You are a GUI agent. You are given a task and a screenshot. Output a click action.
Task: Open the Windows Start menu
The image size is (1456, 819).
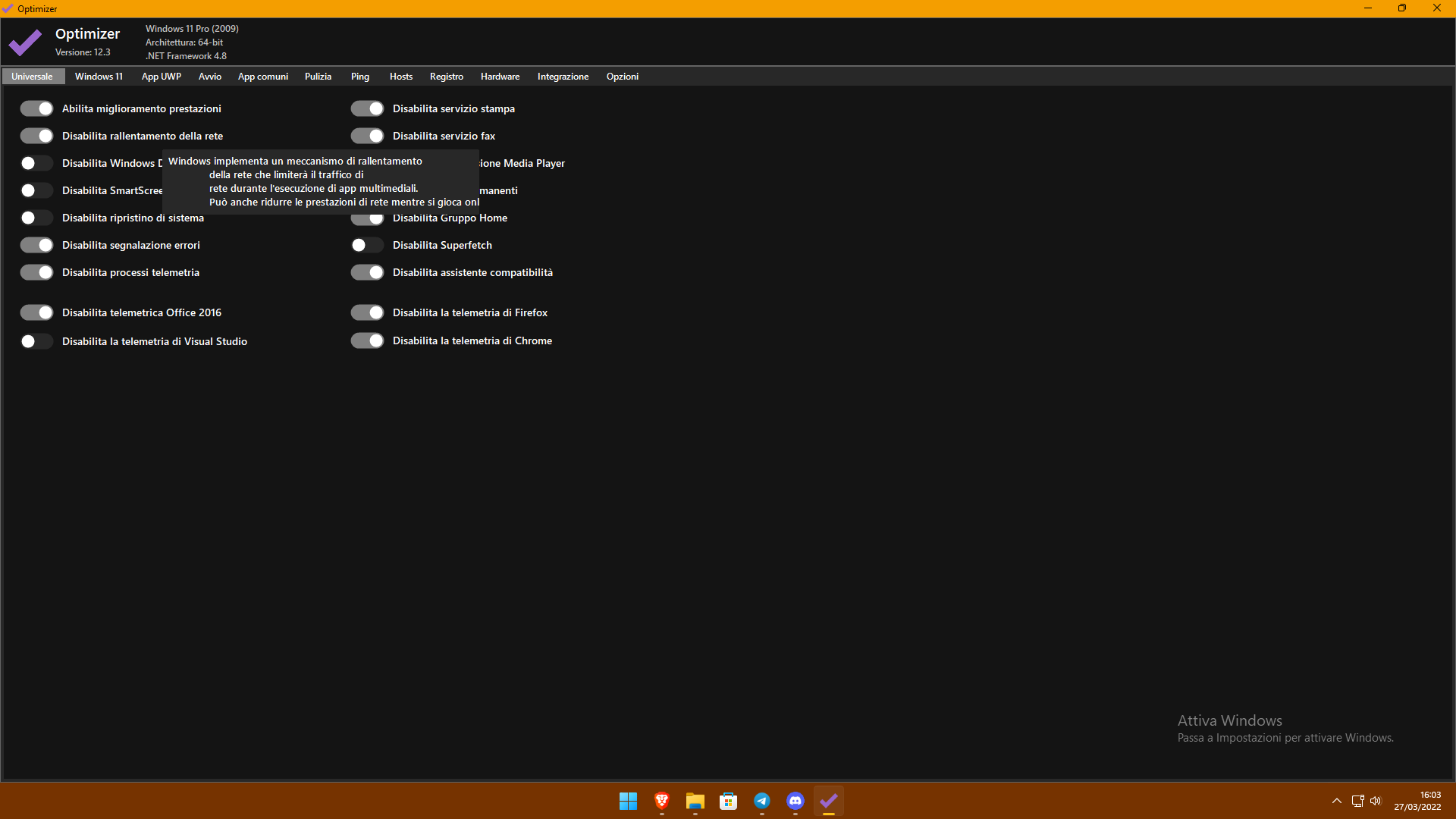[x=627, y=801]
